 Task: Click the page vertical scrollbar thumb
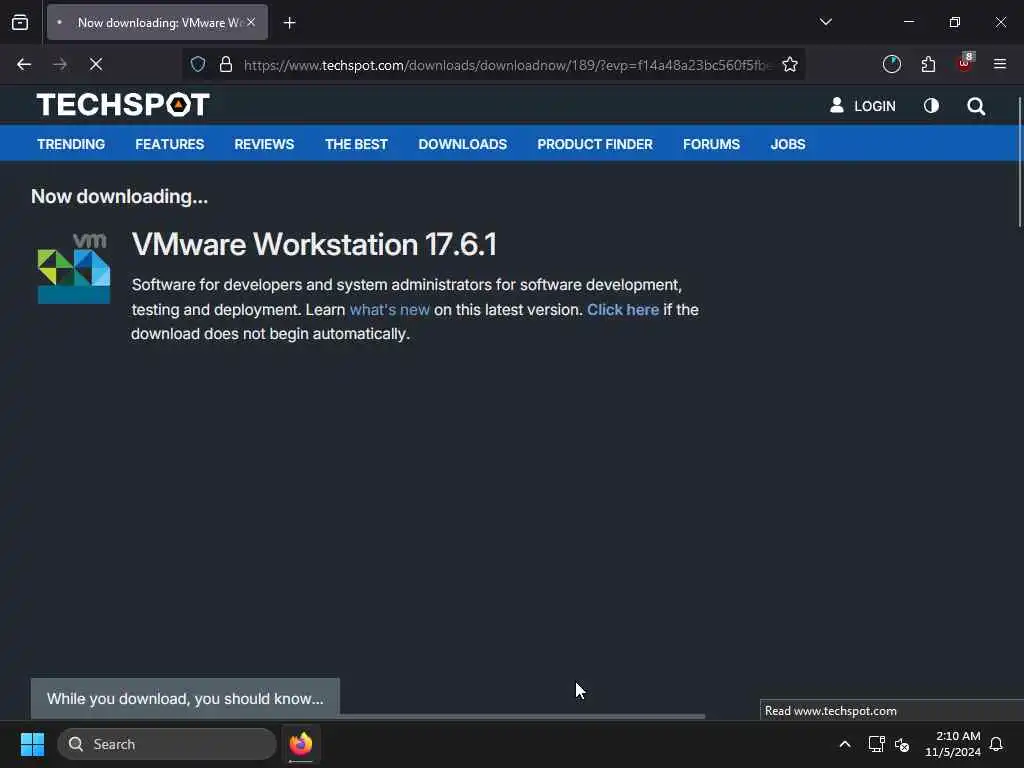coord(1019,161)
